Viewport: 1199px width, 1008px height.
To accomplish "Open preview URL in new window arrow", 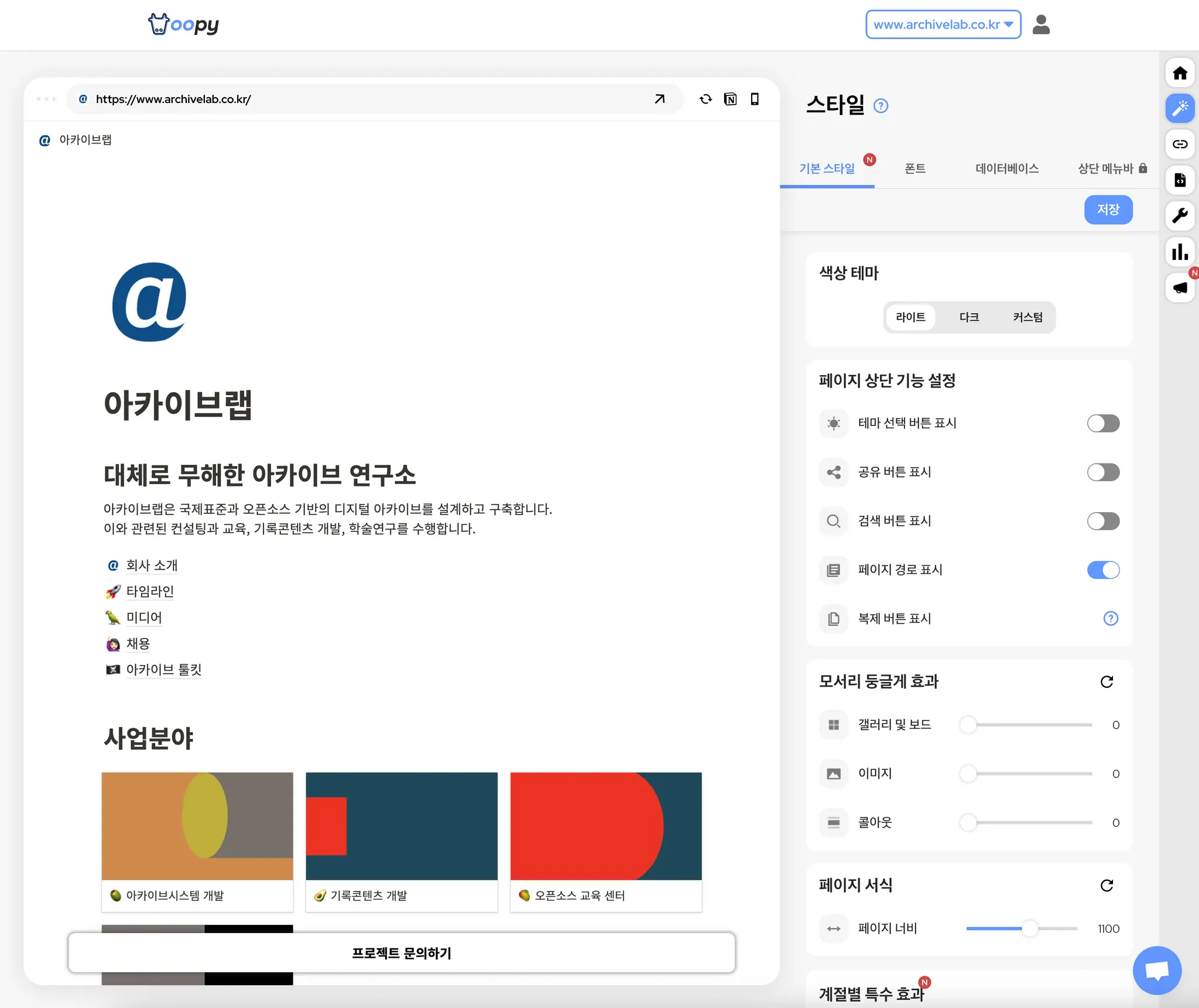I will [659, 99].
